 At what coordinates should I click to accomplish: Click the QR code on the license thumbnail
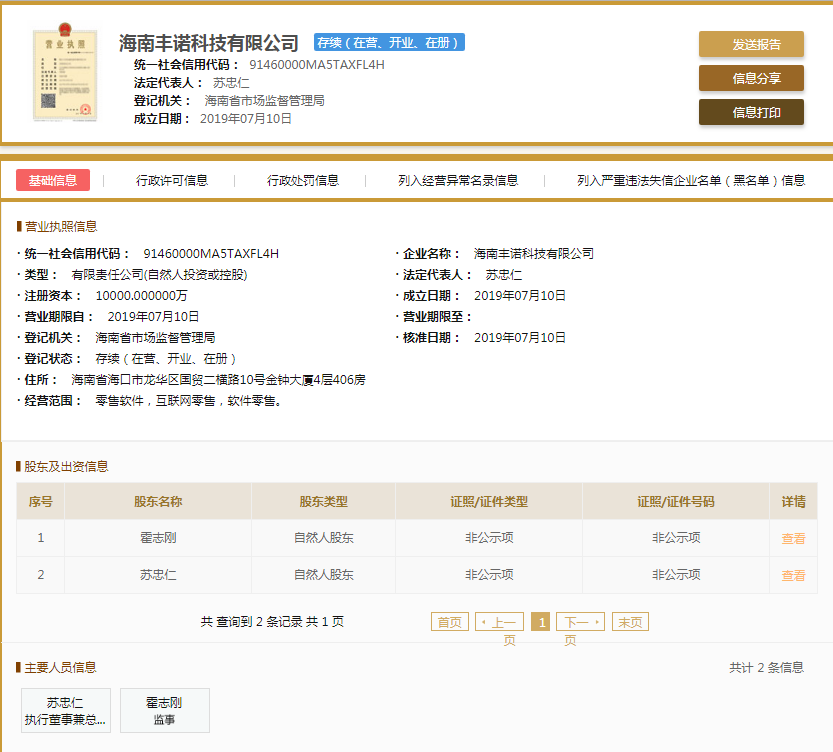click(x=48, y=103)
